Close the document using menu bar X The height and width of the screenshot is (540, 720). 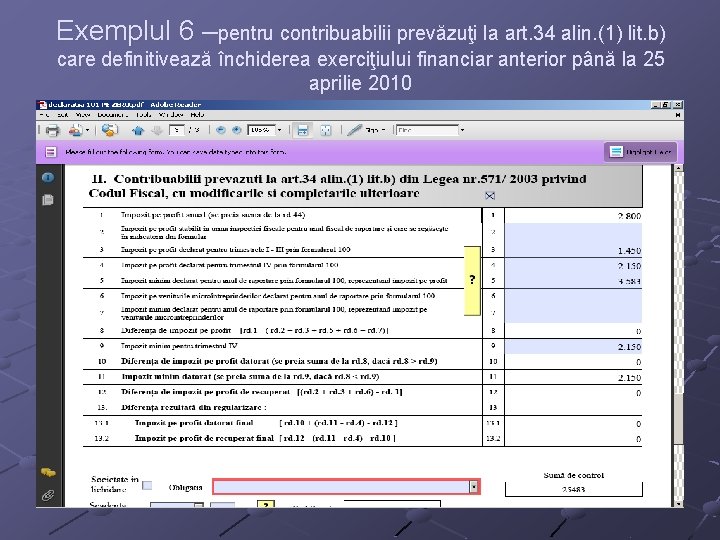point(678,115)
